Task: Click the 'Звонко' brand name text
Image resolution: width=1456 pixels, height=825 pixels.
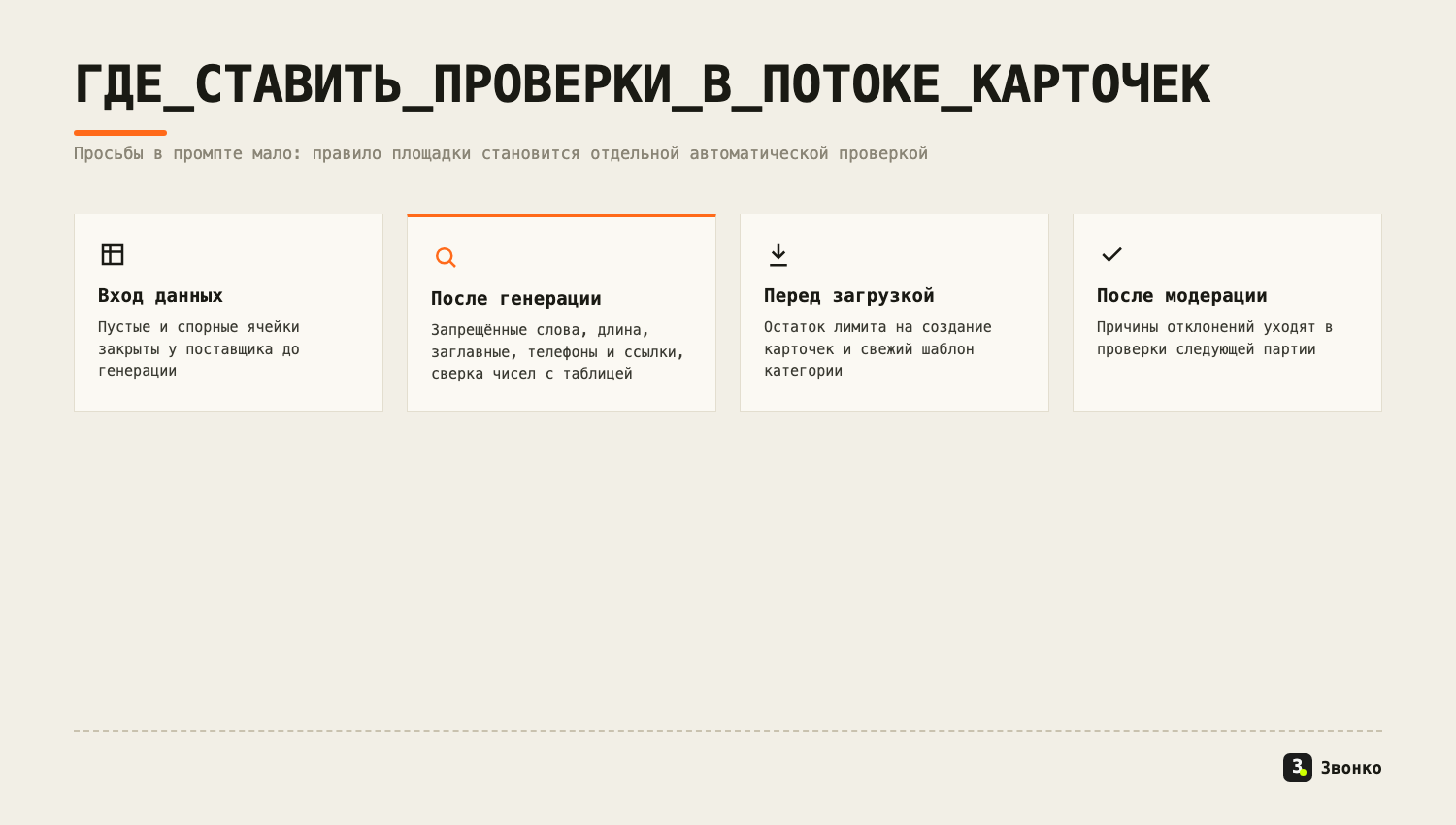Action: coord(1351,768)
